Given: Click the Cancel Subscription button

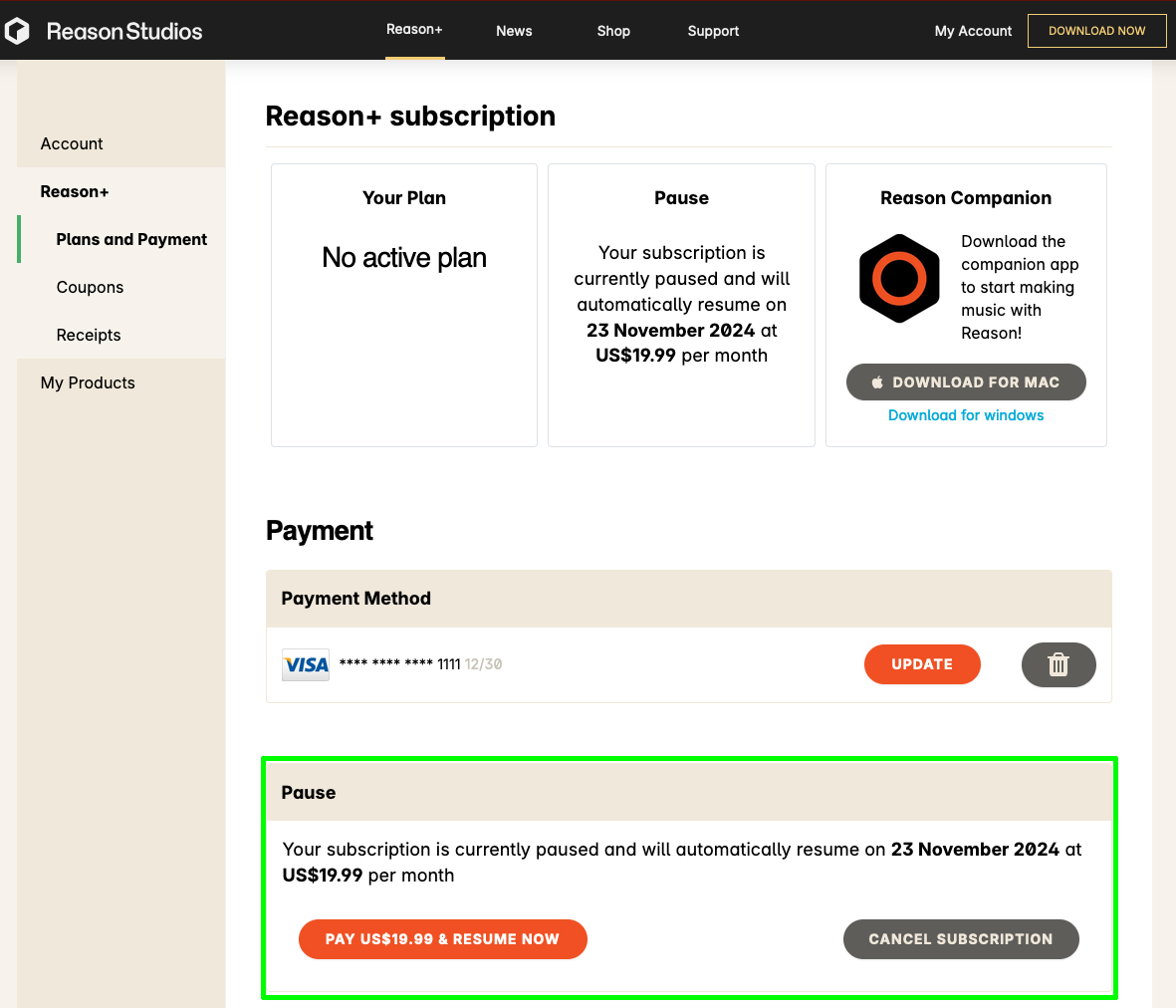Looking at the screenshot, I should (x=961, y=939).
